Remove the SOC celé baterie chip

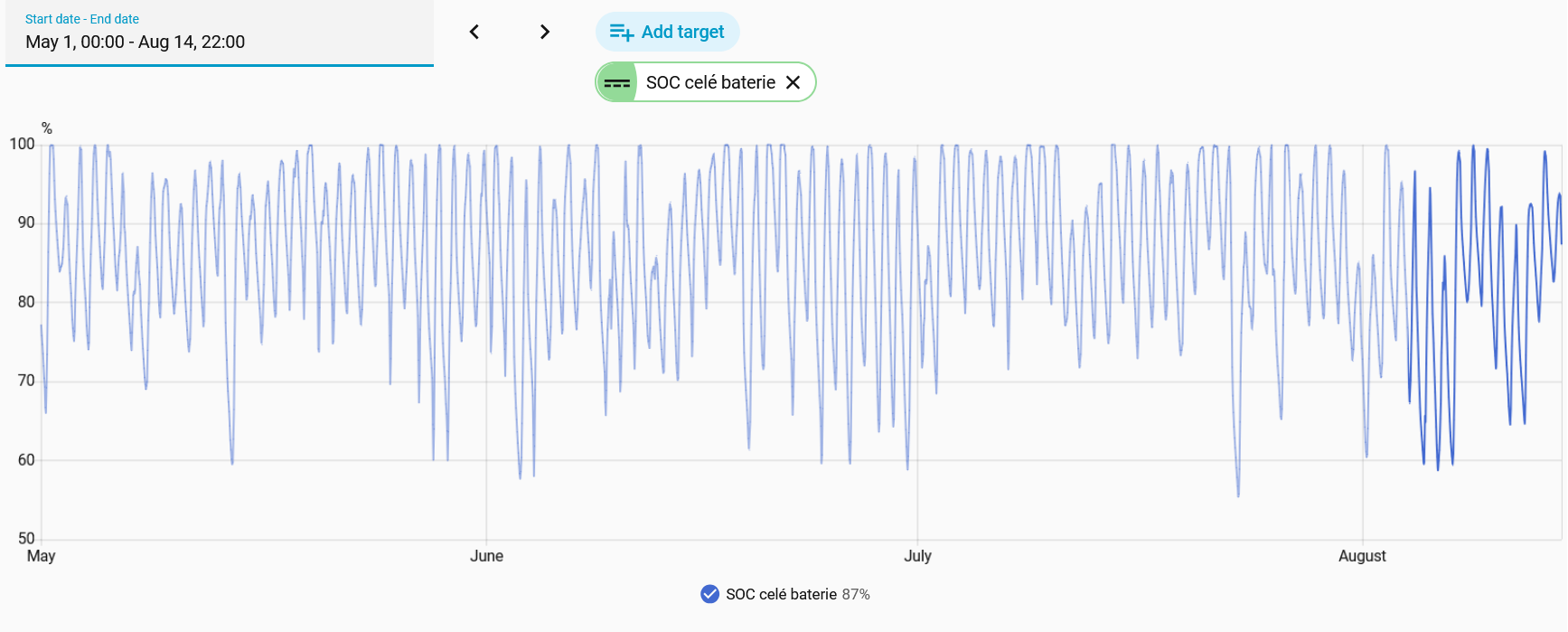tap(793, 82)
